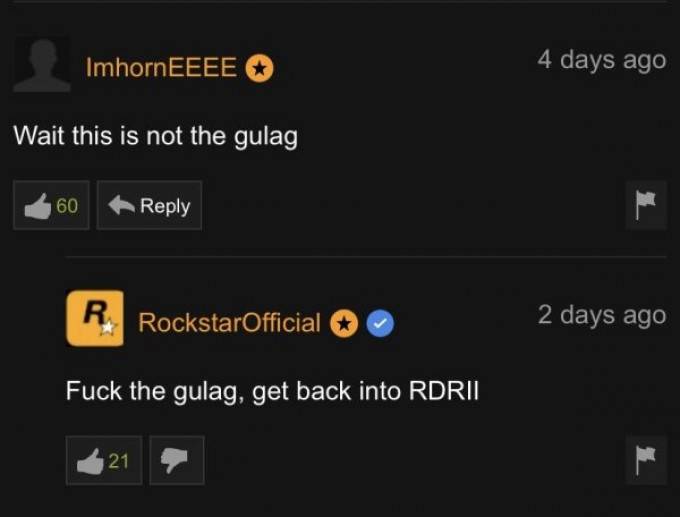
Task: Click the 21 likes count on reply
Action: pyautogui.click(x=119, y=461)
